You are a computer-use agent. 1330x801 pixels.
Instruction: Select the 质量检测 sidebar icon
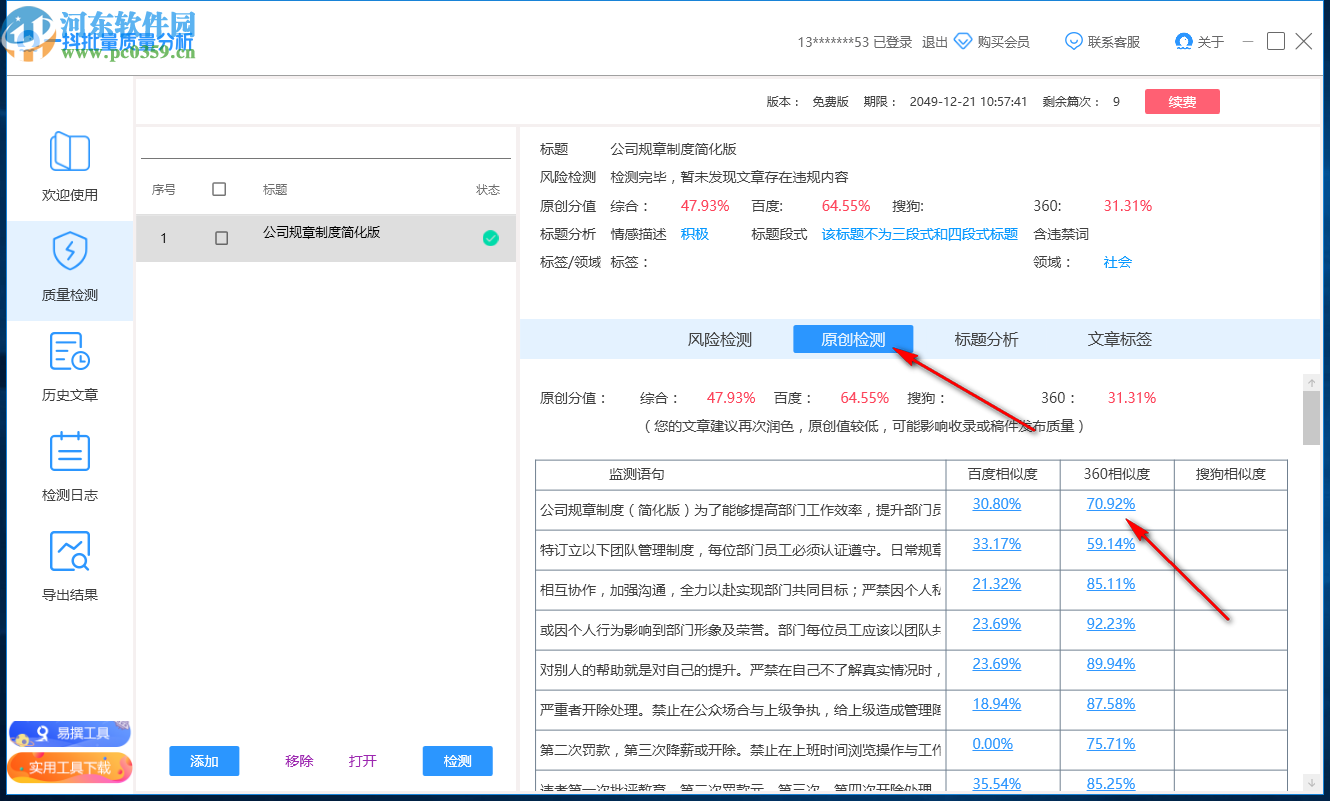click(70, 268)
